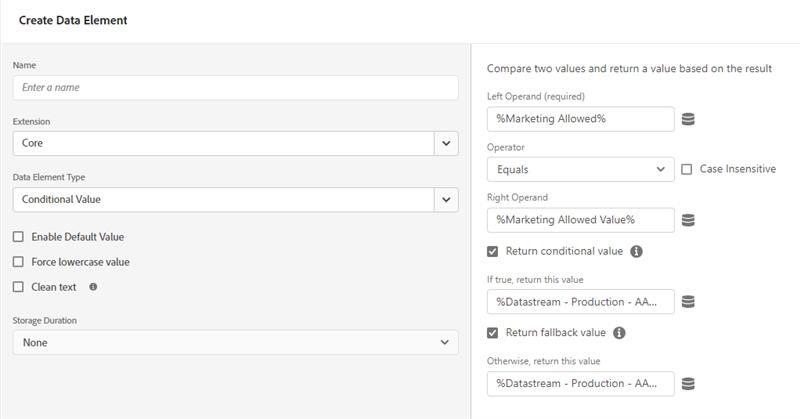Enable Case Insensitive comparison
This screenshot has height=419, width=800.
point(687,169)
